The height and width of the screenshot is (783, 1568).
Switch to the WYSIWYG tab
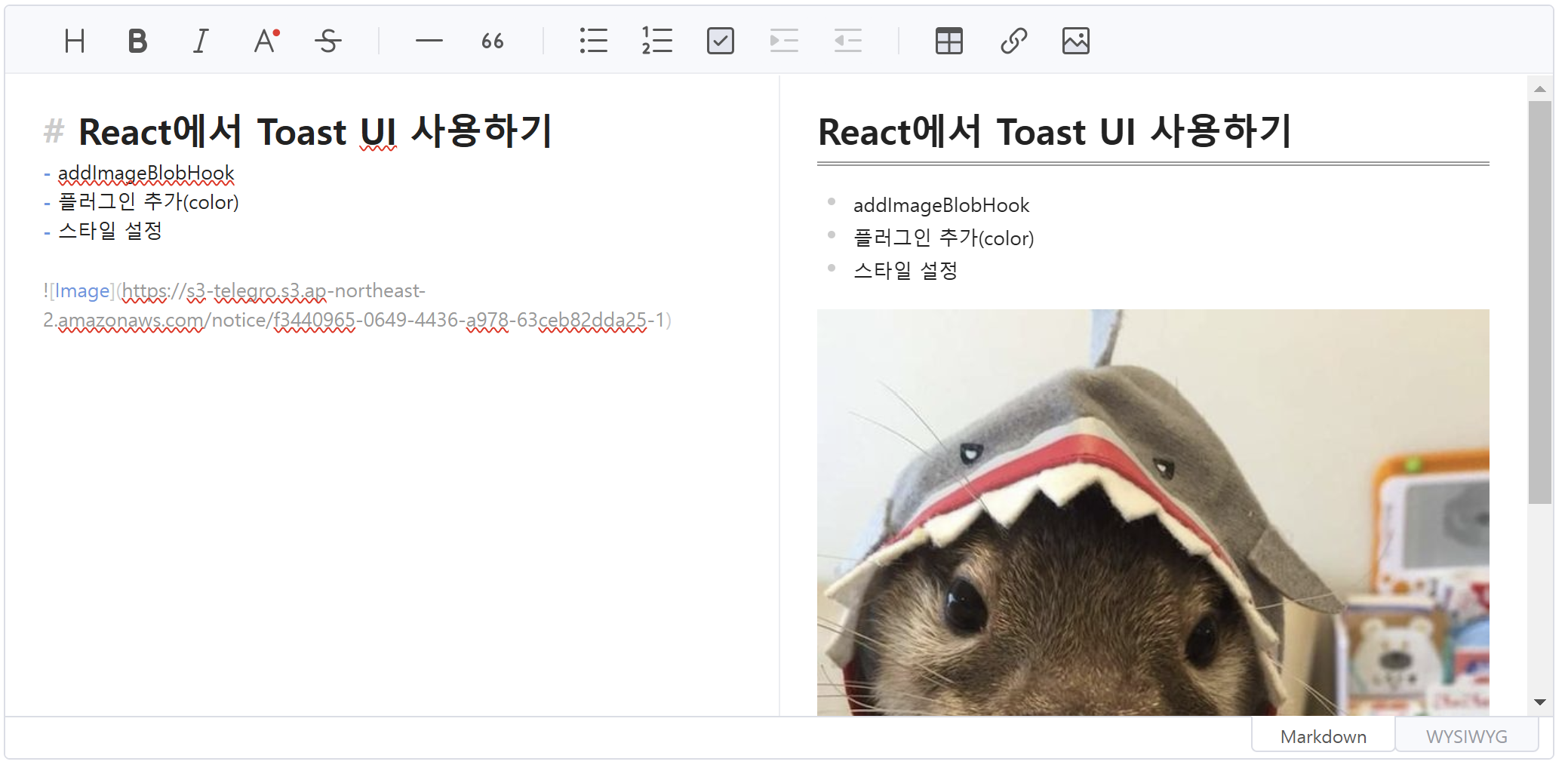pyautogui.click(x=1467, y=735)
